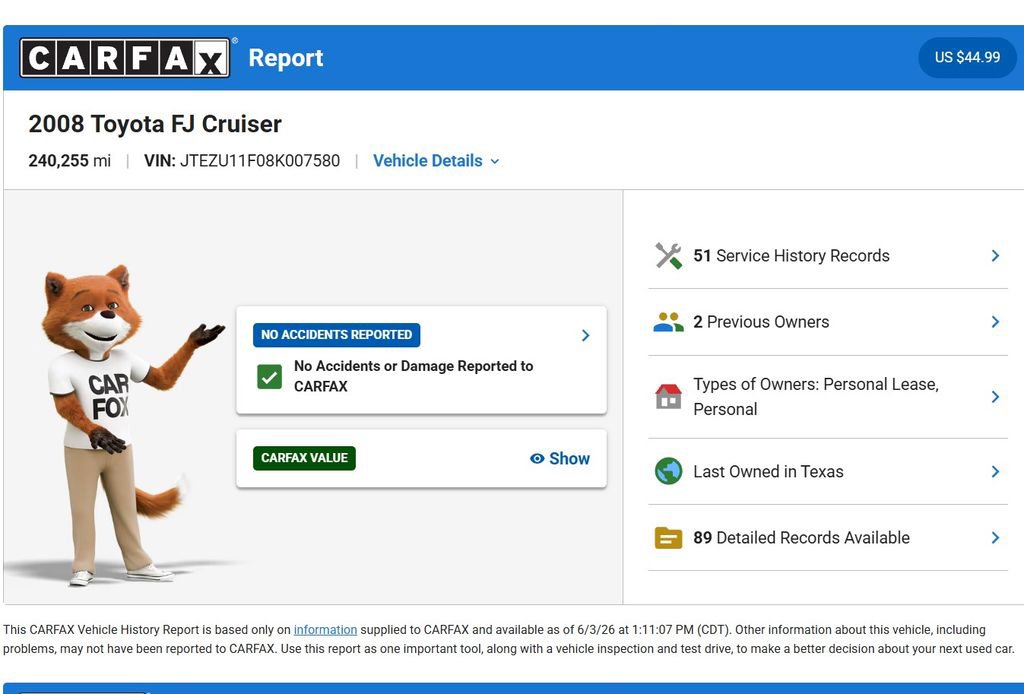Click chevron on the No Accidents card
This screenshot has height=694, width=1024.
[x=586, y=336]
